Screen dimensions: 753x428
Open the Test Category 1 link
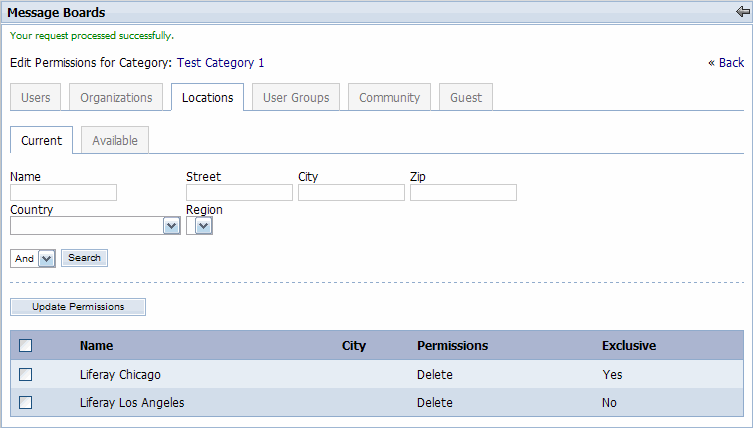coord(220,62)
